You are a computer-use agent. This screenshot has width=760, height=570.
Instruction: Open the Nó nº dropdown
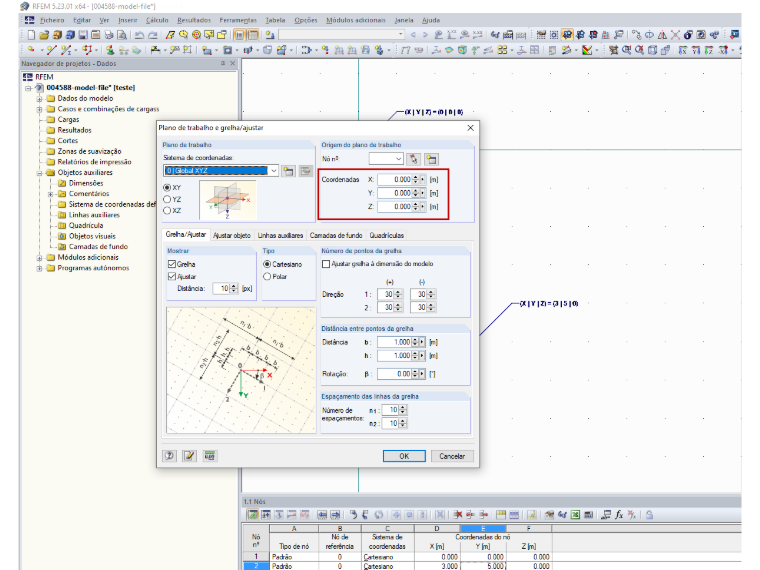click(x=398, y=159)
